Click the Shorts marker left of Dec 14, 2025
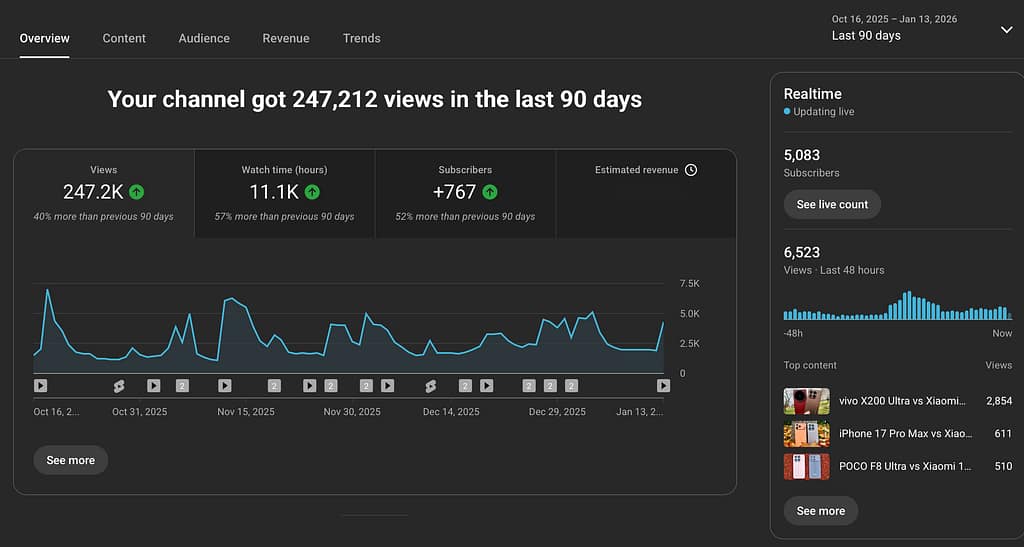 431,386
